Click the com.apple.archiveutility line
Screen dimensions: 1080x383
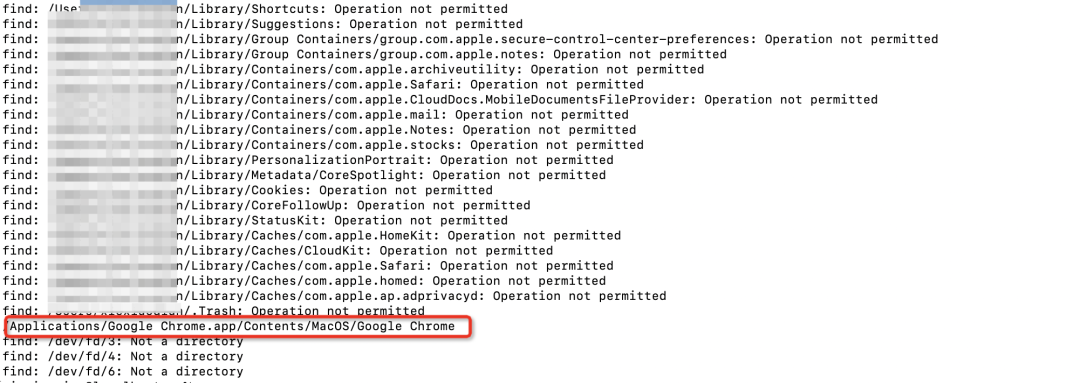coord(353,70)
